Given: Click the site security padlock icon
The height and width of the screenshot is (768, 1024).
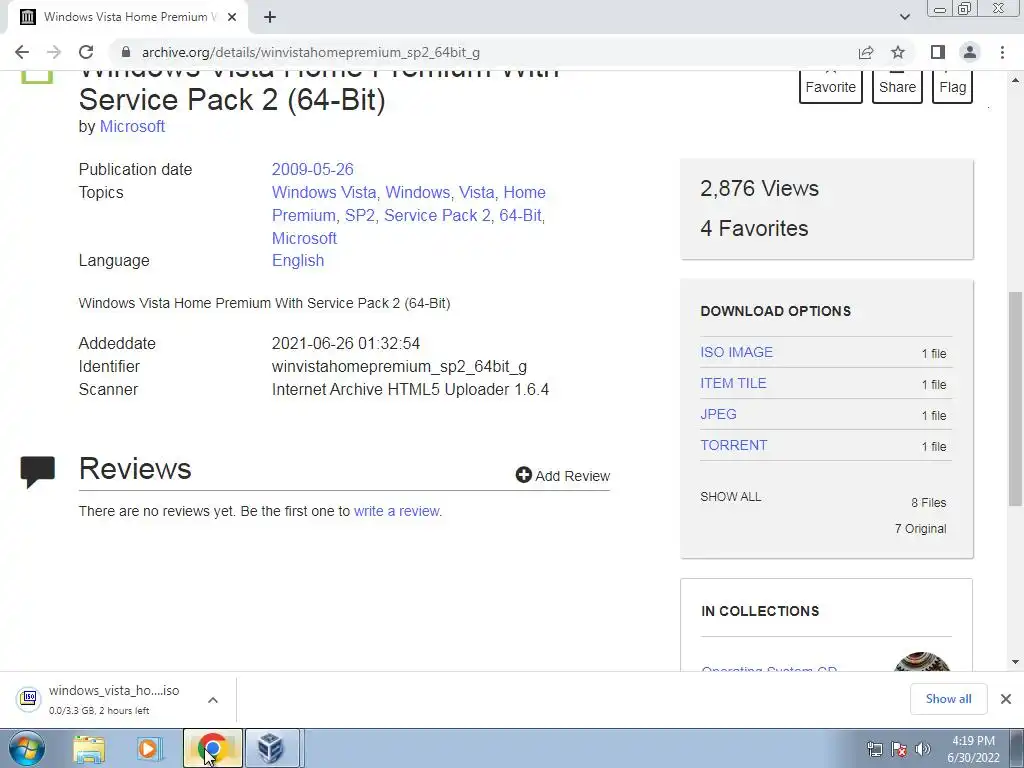Looking at the screenshot, I should [x=126, y=52].
